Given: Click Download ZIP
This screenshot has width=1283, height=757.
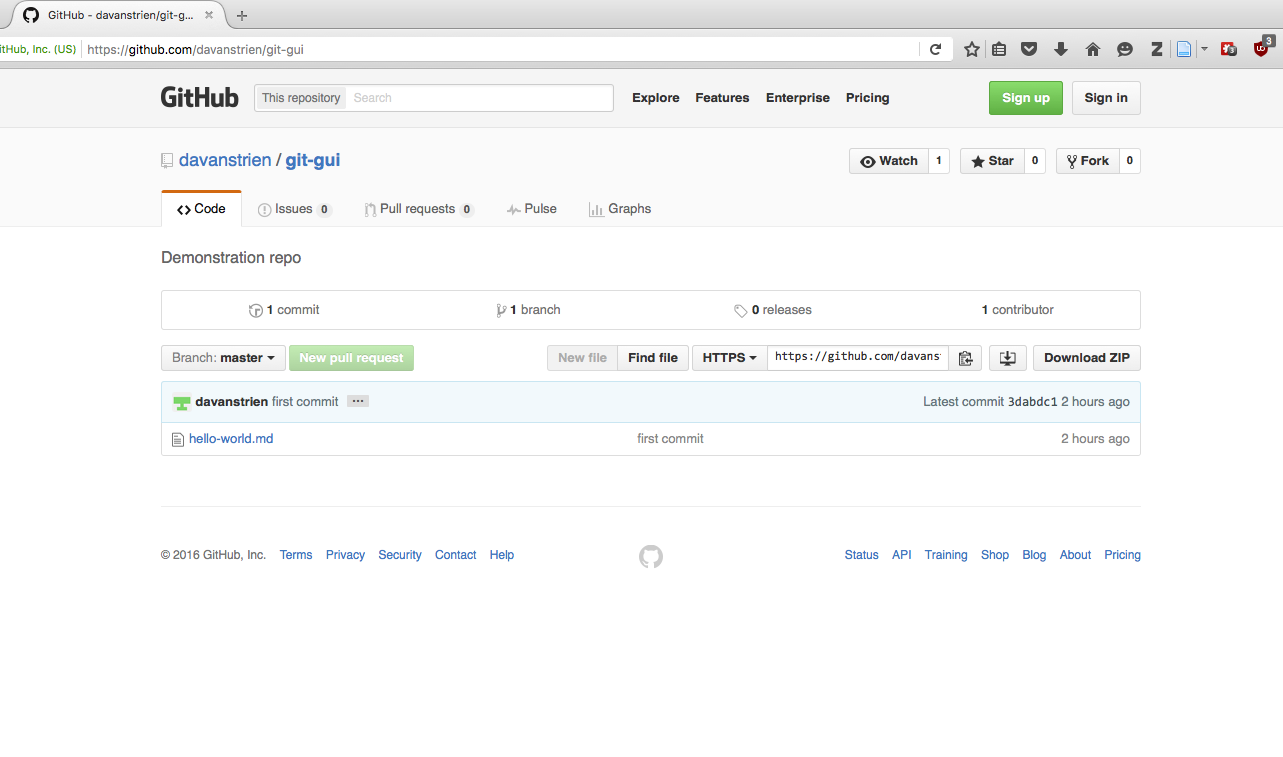Looking at the screenshot, I should [1086, 357].
